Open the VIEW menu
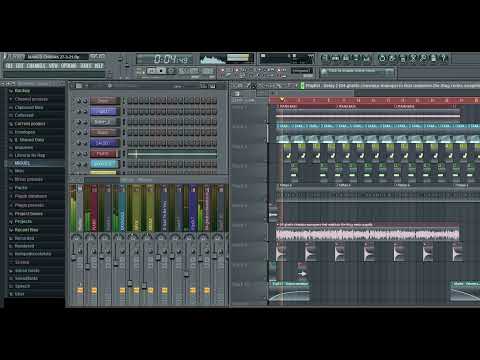Screen dimensions: 480x360 pos(53,66)
